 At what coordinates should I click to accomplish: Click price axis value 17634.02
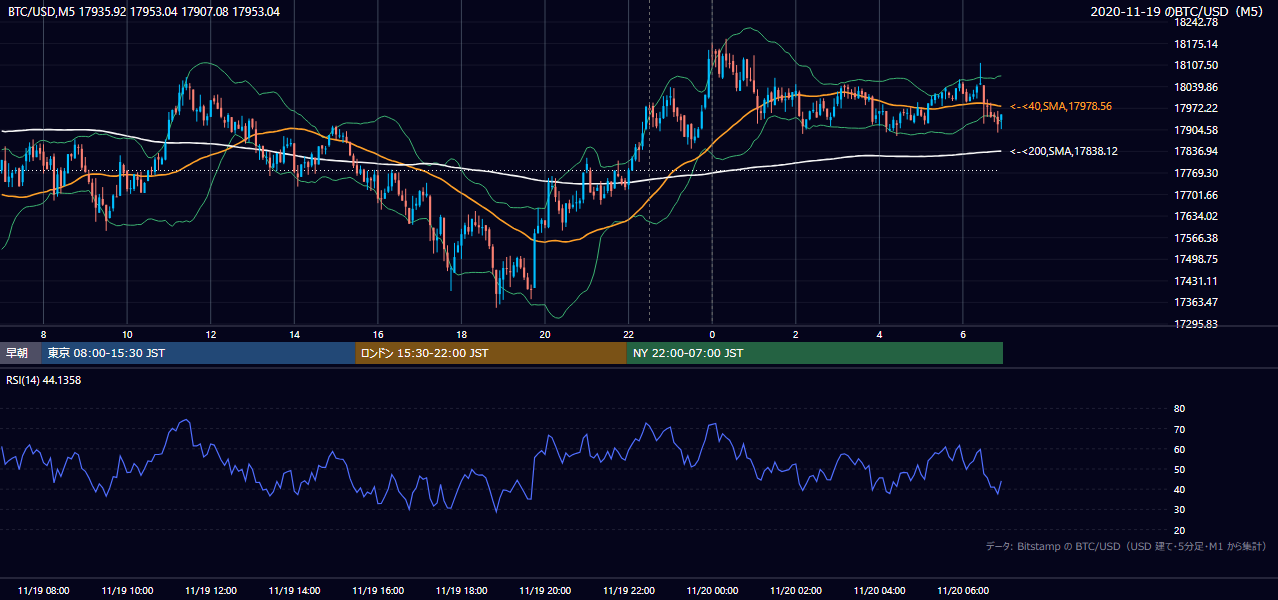tap(1196, 216)
